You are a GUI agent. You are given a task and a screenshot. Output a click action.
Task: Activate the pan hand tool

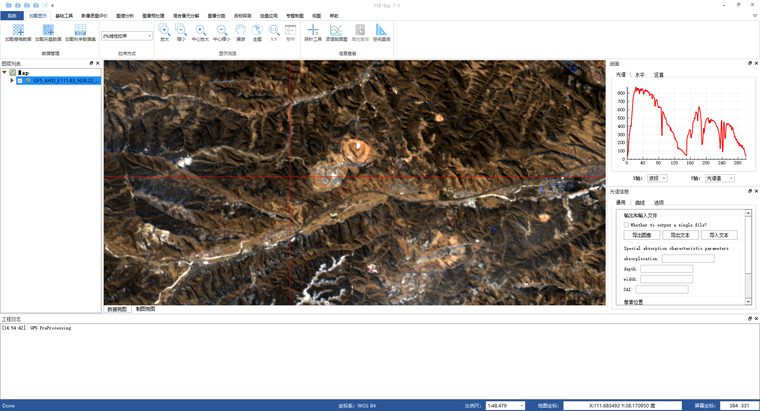click(x=240, y=31)
